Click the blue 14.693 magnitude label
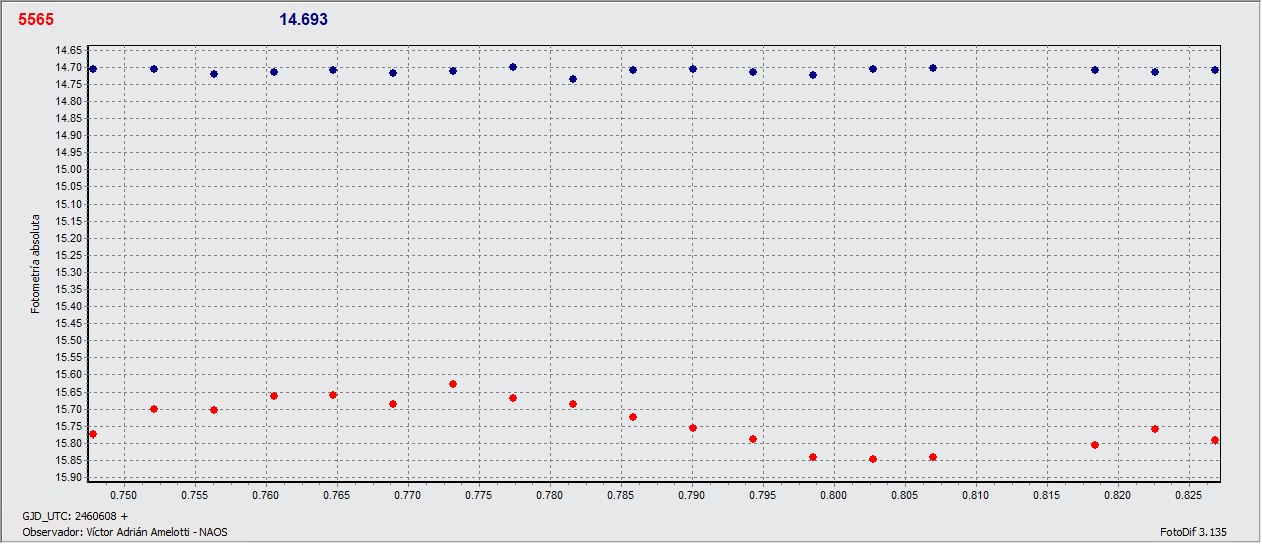Screen dimensions: 1262x544 point(303,20)
